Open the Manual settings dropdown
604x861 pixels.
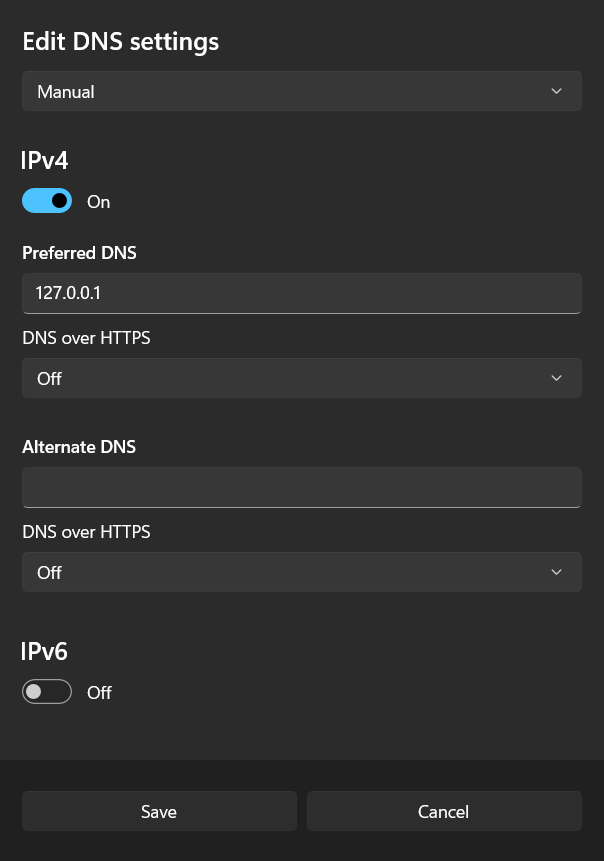tap(300, 90)
